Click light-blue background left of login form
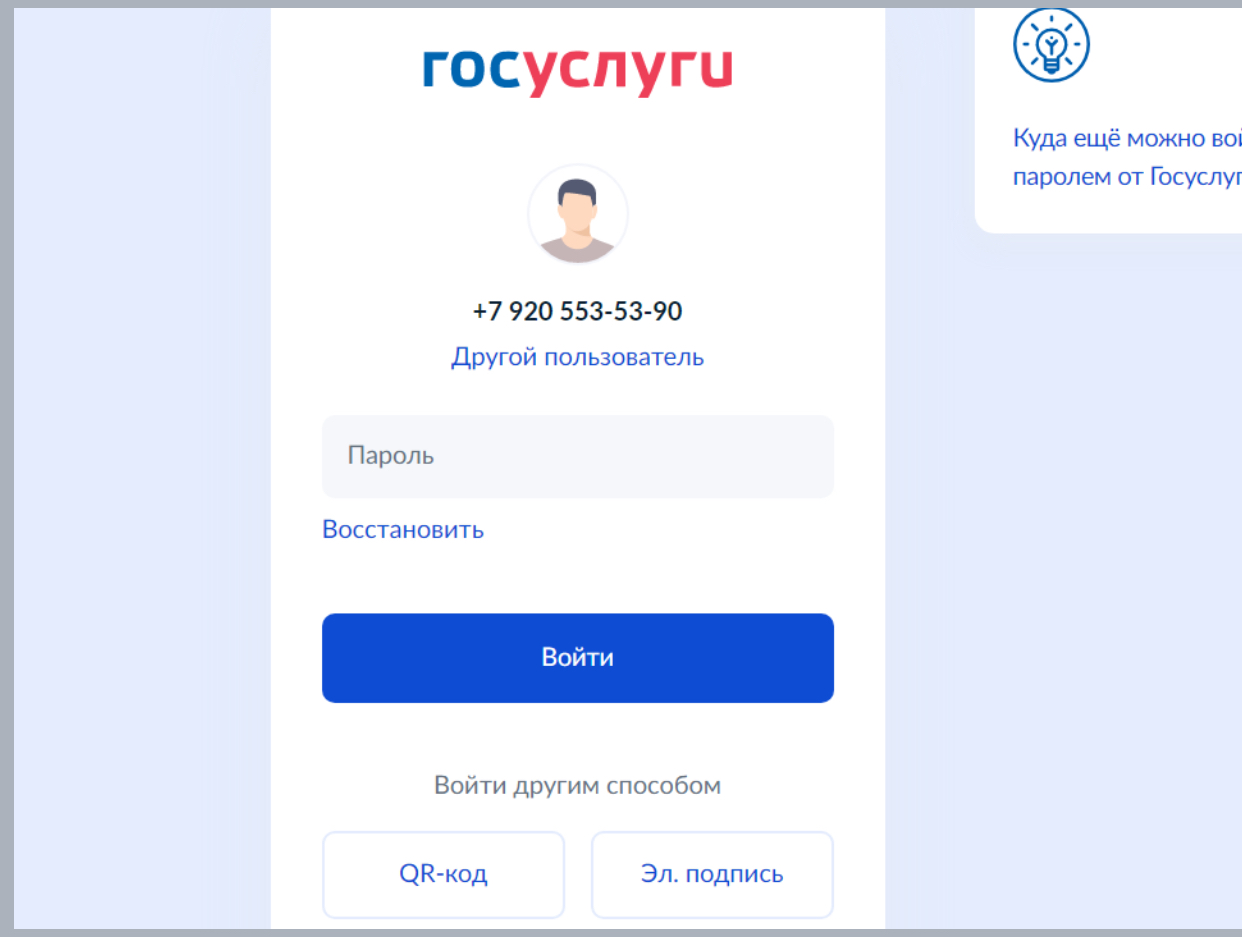 pyautogui.click(x=140, y=468)
